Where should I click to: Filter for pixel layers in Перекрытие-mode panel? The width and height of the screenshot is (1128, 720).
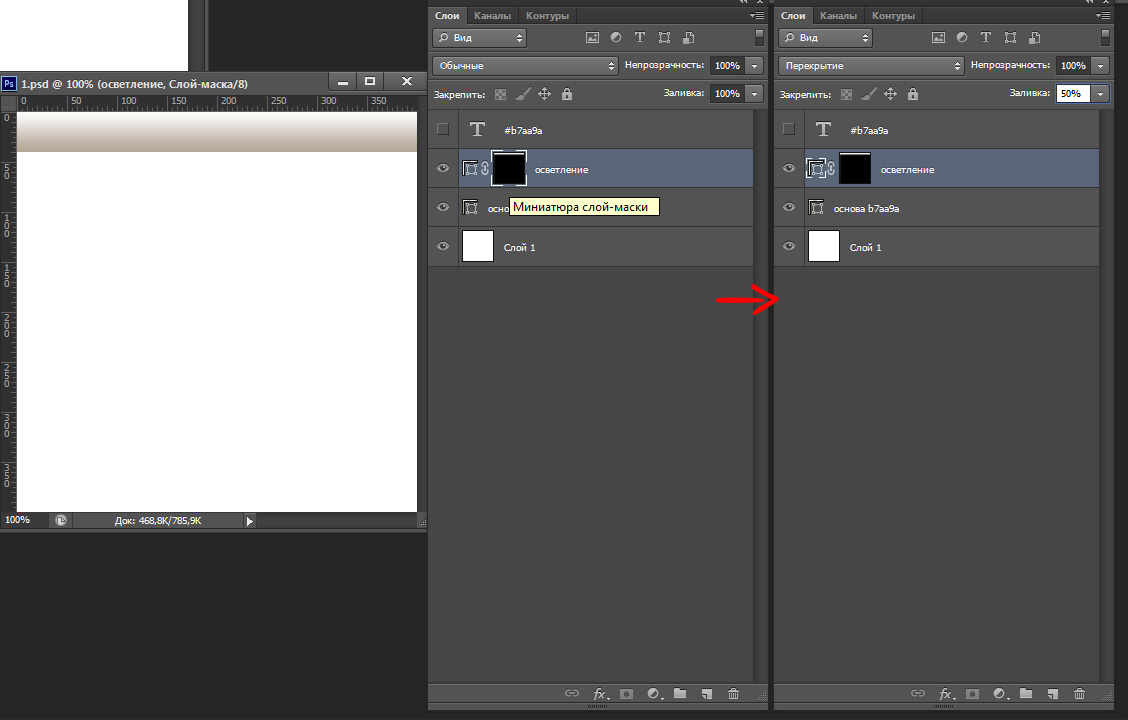(x=938, y=37)
